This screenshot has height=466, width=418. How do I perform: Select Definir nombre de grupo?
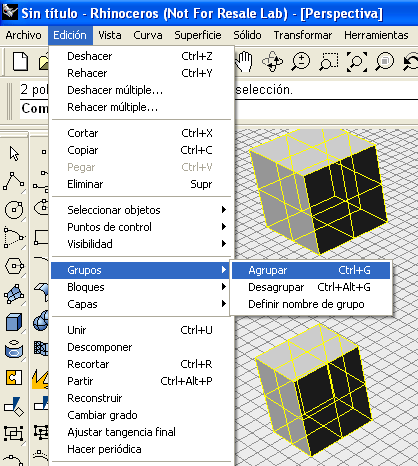click(311, 304)
